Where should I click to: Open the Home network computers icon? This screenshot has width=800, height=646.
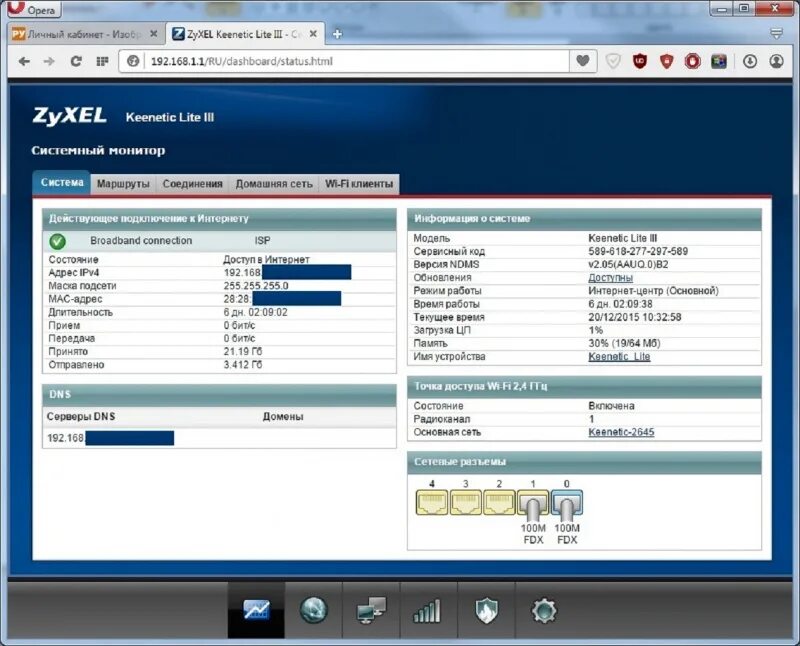[x=371, y=610]
